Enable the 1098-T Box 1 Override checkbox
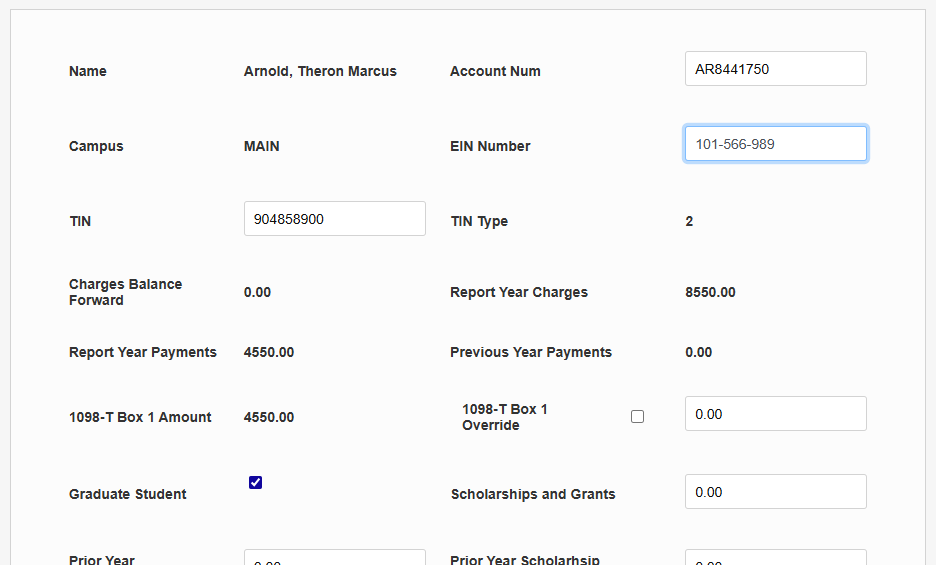The image size is (936, 565). coord(637,417)
